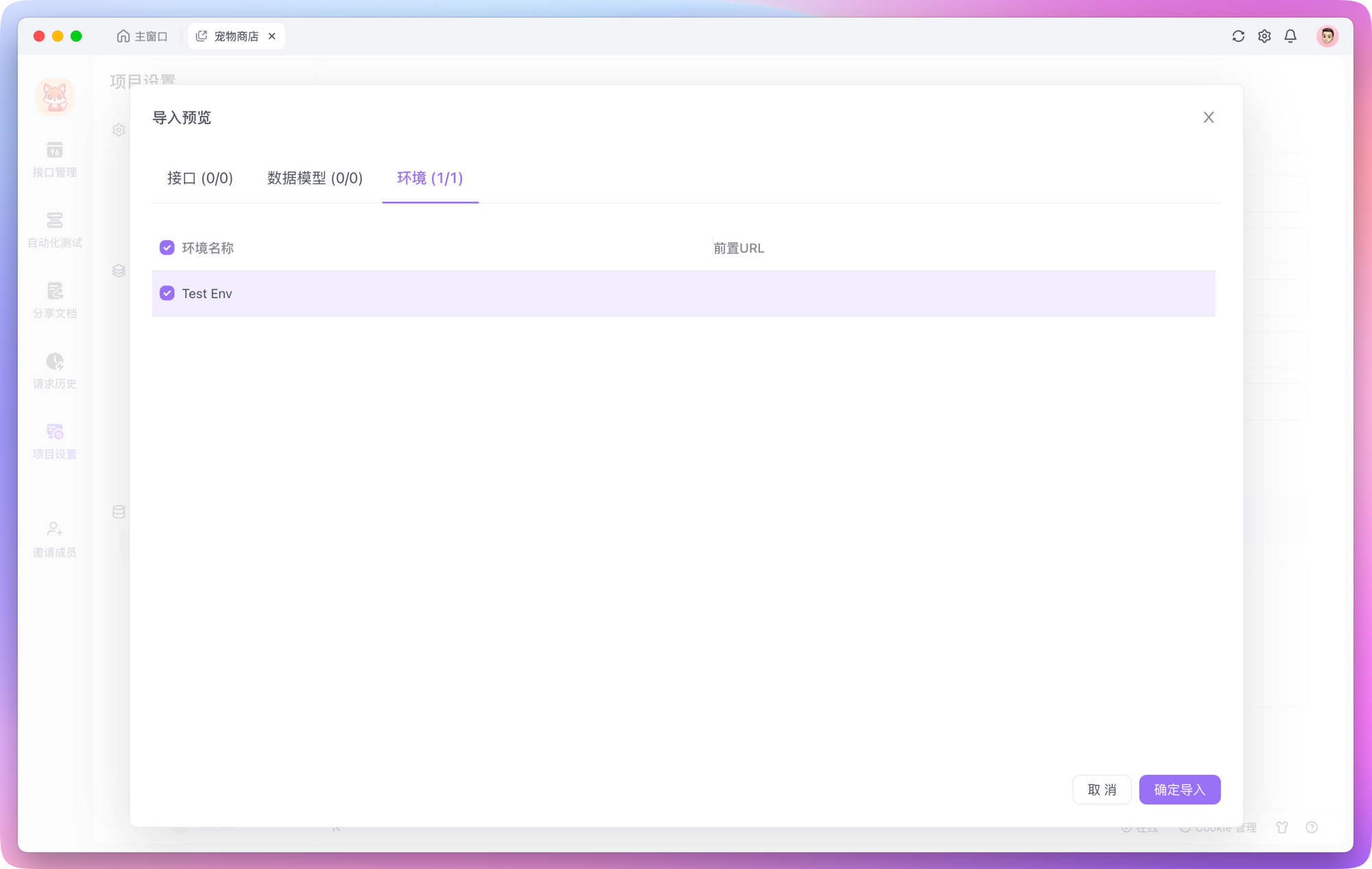Click the Test Env row text
This screenshot has width=1372, height=869.
point(206,294)
